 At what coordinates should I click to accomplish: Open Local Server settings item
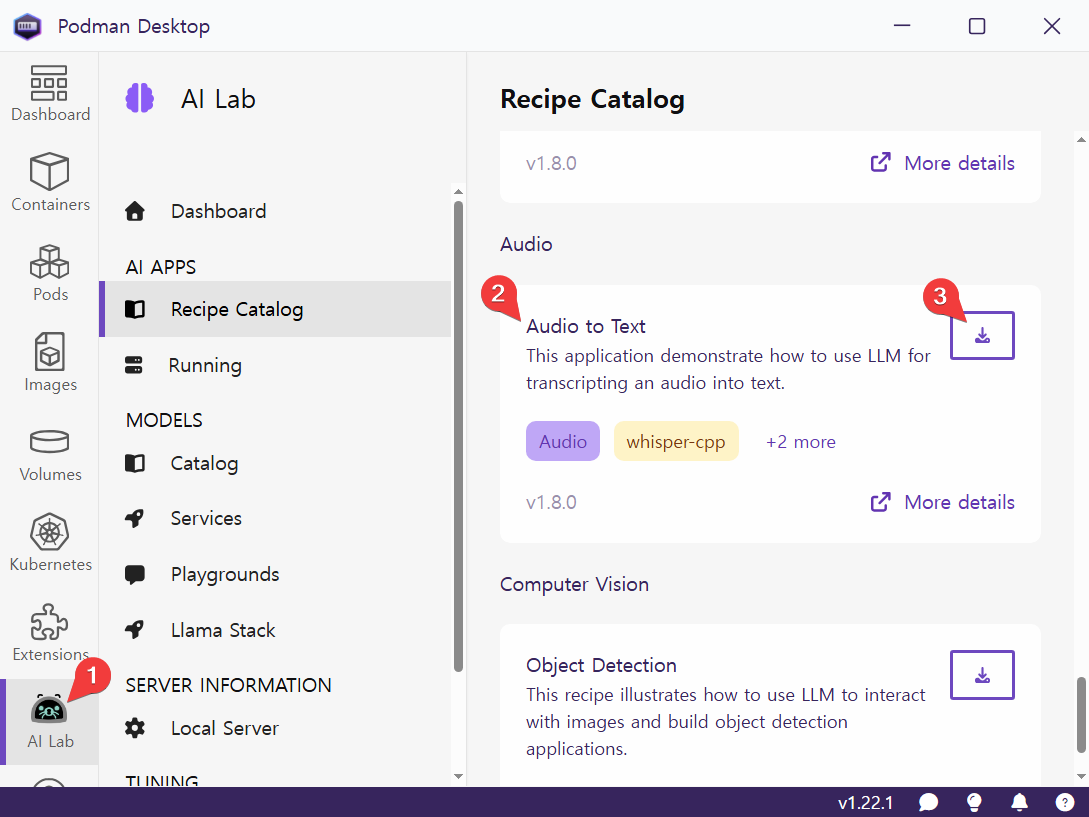pos(224,728)
